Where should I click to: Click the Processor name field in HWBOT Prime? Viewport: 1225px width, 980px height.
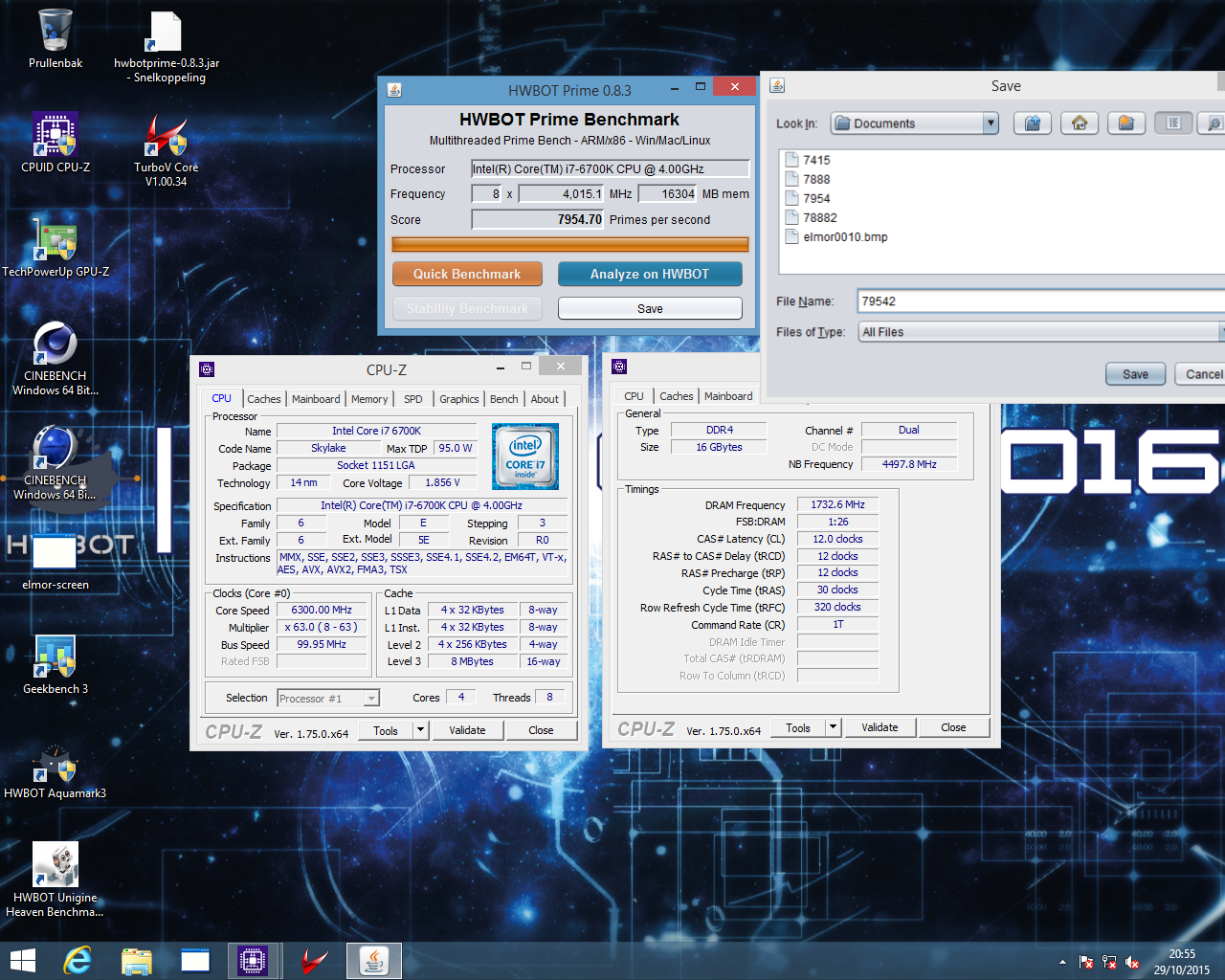610,168
